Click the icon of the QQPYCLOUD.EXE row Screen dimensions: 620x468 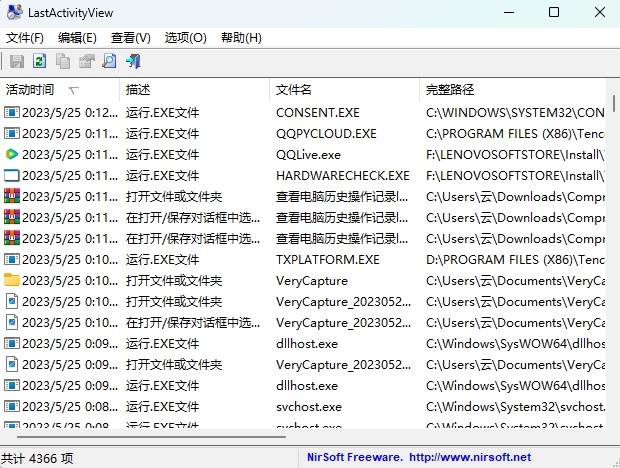(x=11, y=134)
